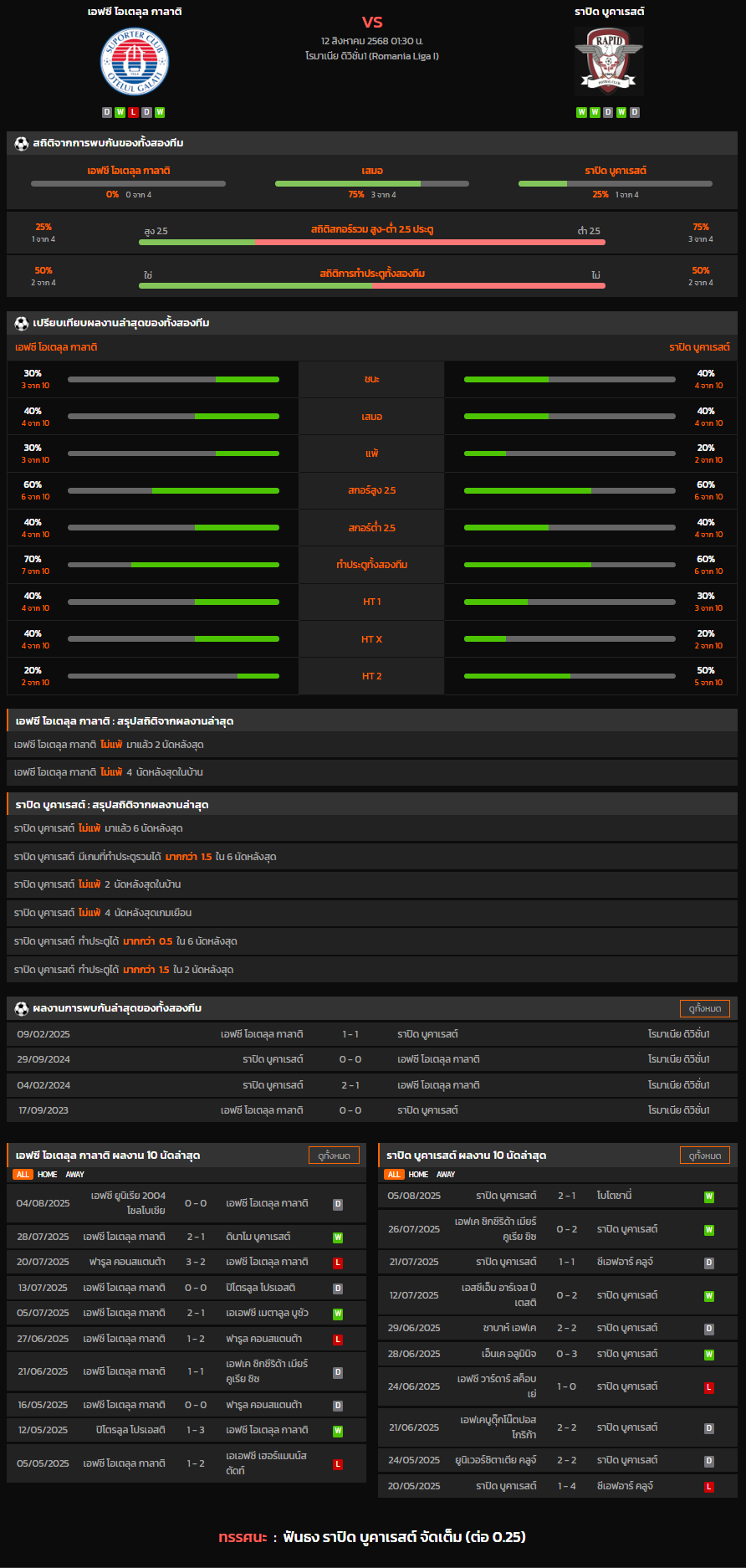This screenshot has width=746, height=1568.
Task: Click the 04/02/2024 head-to-head 2 - 1 score
Action: [350, 1085]
